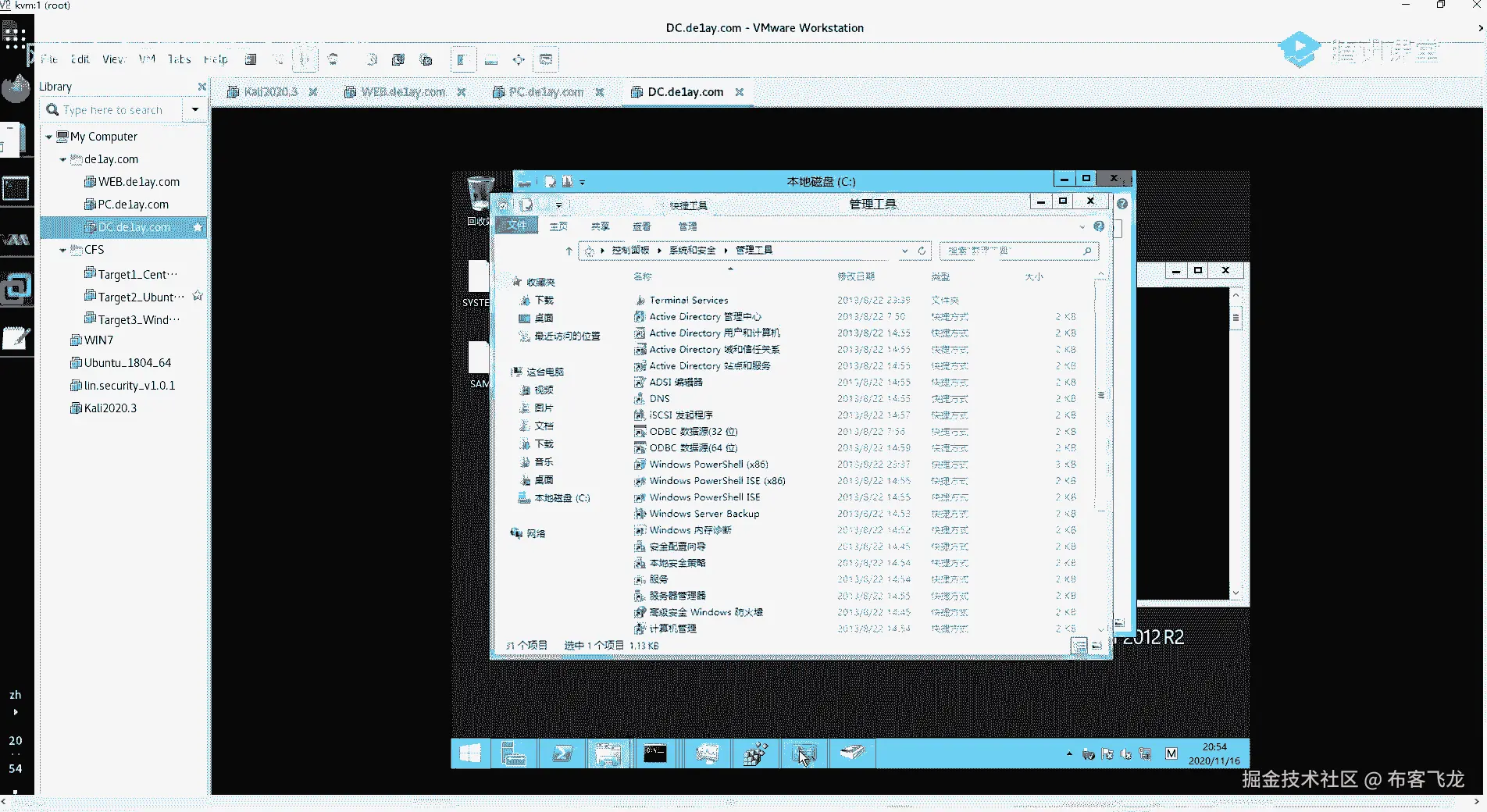Collapse the My Computer tree node

(x=48, y=137)
